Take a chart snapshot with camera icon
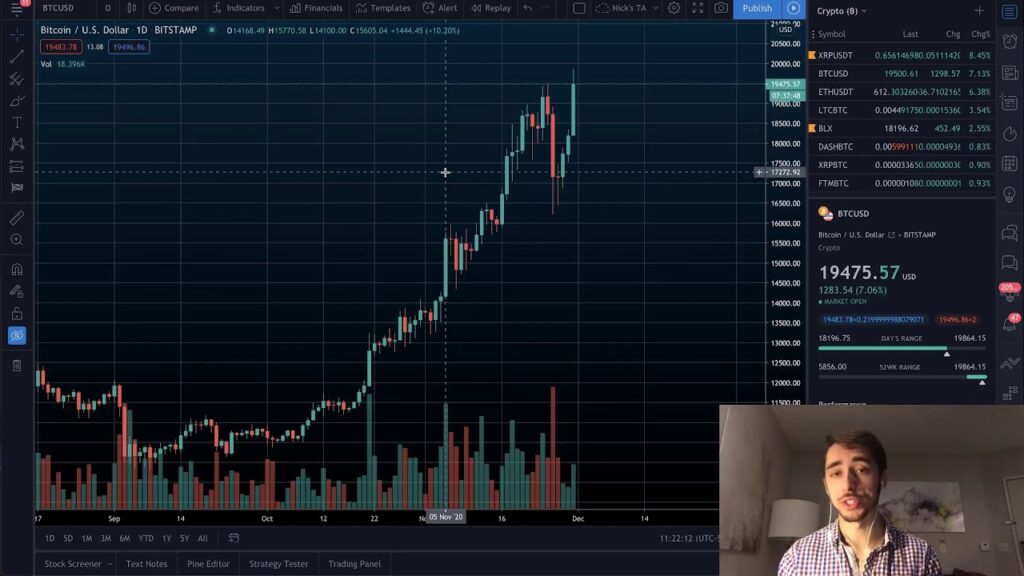Viewport: 1024px width, 576px height. coord(721,8)
